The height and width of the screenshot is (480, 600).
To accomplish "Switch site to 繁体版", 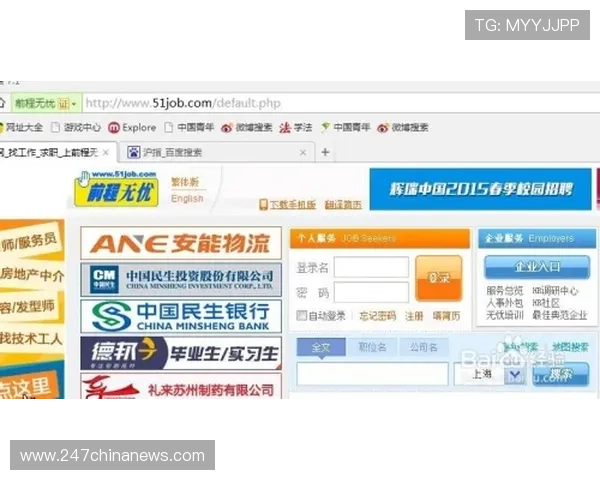I will [x=185, y=182].
